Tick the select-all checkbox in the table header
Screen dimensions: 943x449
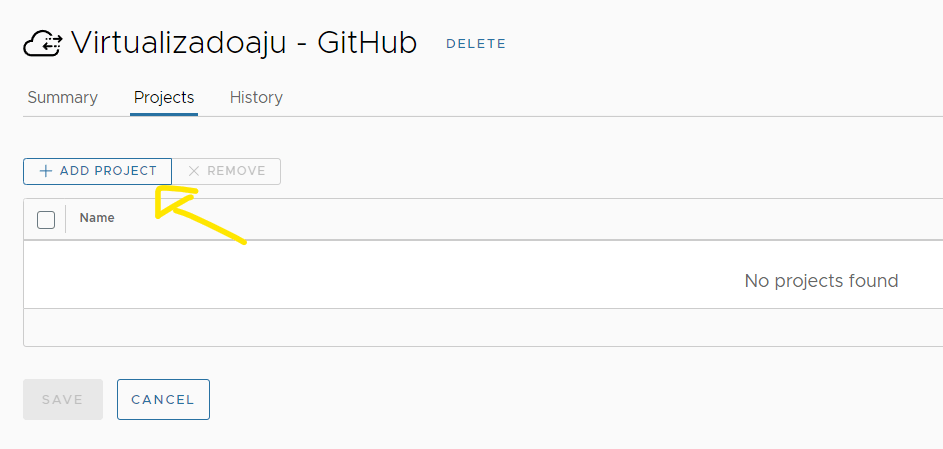point(46,219)
